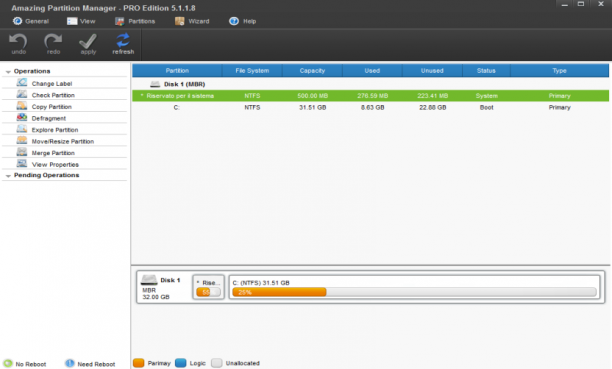Click the orange Primary legend swatch
The width and height of the screenshot is (612, 369).
[139, 363]
